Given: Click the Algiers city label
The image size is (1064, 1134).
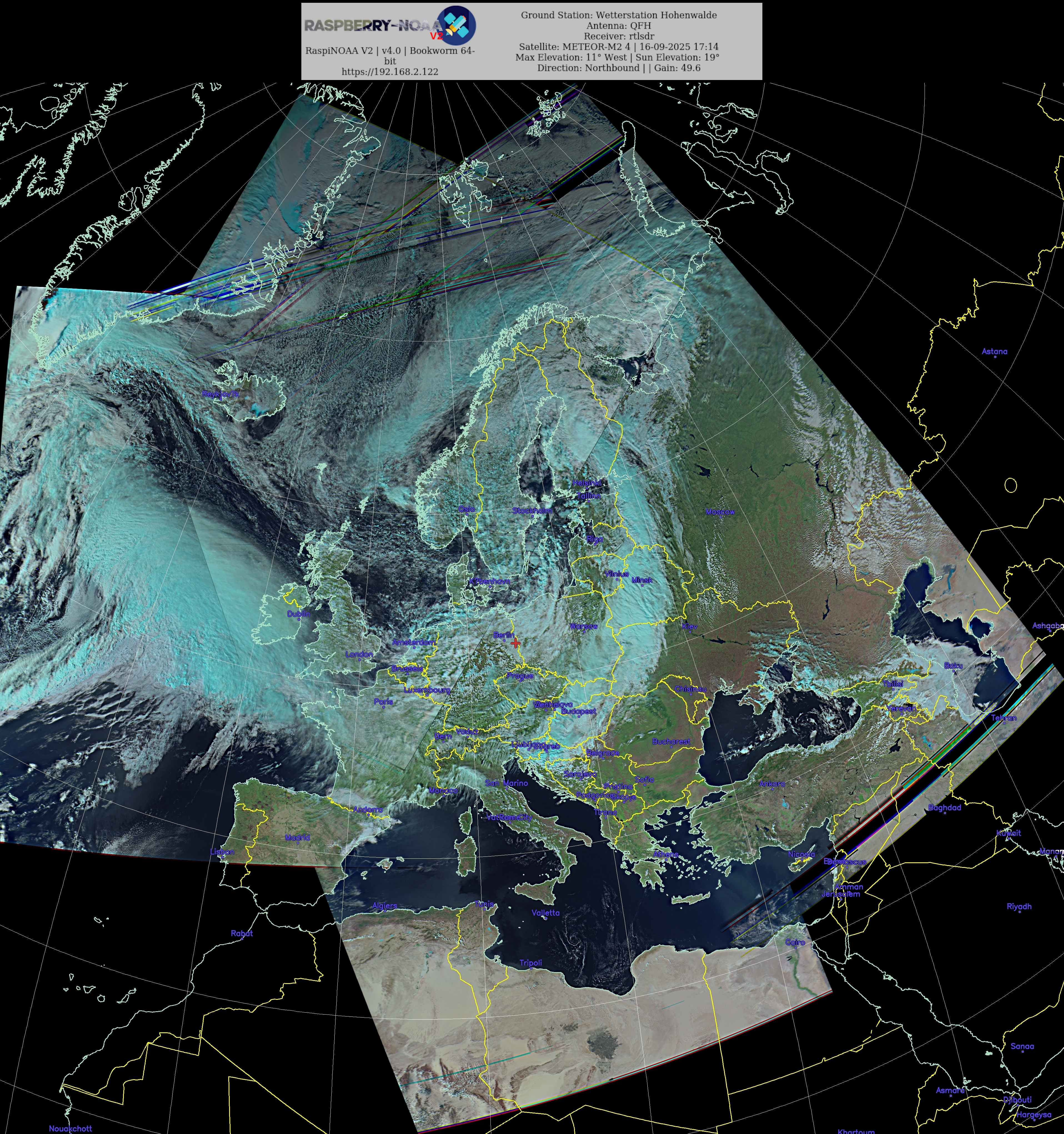Looking at the screenshot, I should pos(384,905).
